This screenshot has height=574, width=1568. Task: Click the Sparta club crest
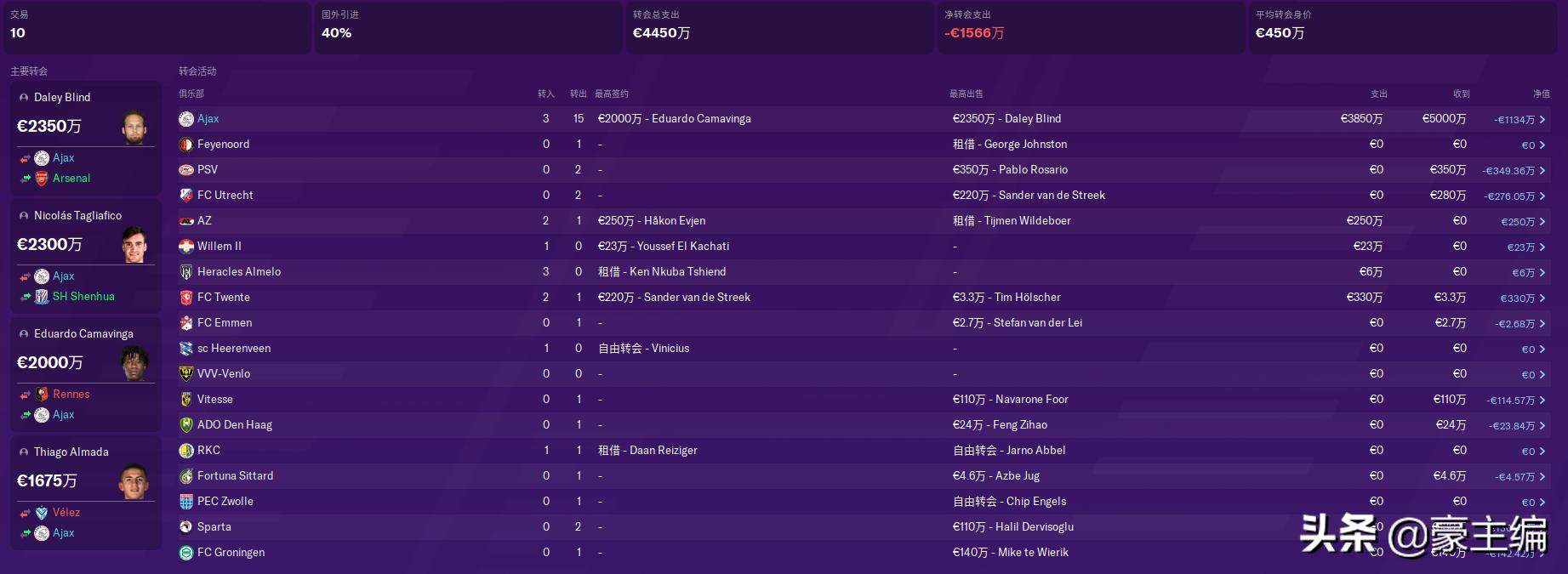pyautogui.click(x=186, y=527)
